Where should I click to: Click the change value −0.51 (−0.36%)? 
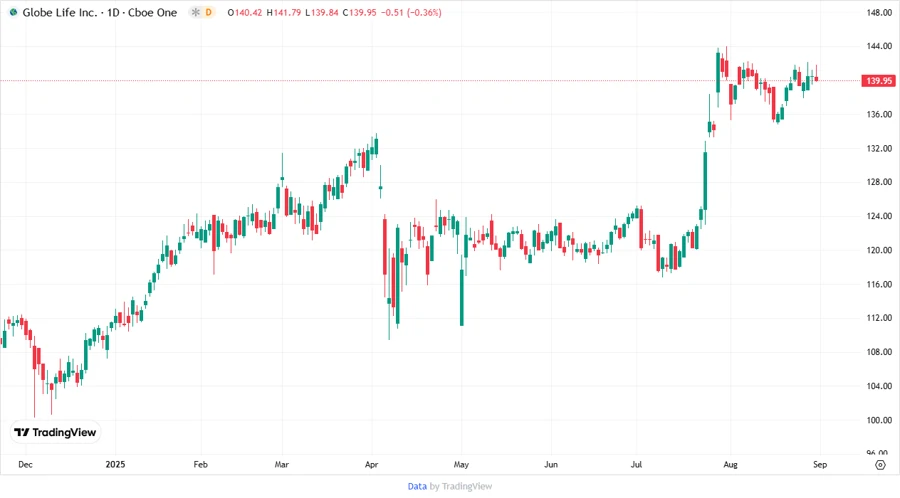pyautogui.click(x=411, y=12)
